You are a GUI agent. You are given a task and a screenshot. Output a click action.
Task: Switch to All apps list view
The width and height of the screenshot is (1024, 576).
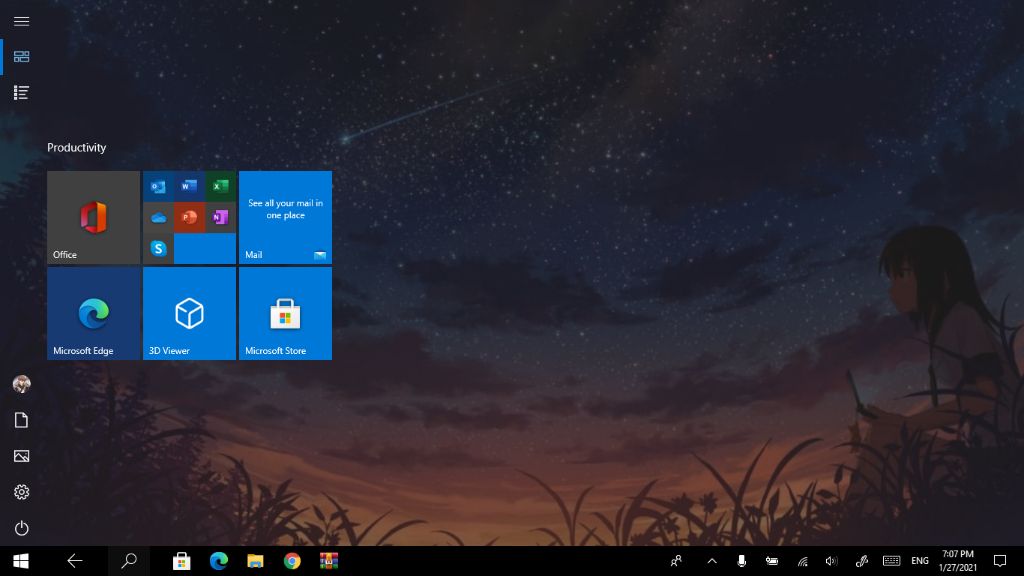pyautogui.click(x=22, y=93)
